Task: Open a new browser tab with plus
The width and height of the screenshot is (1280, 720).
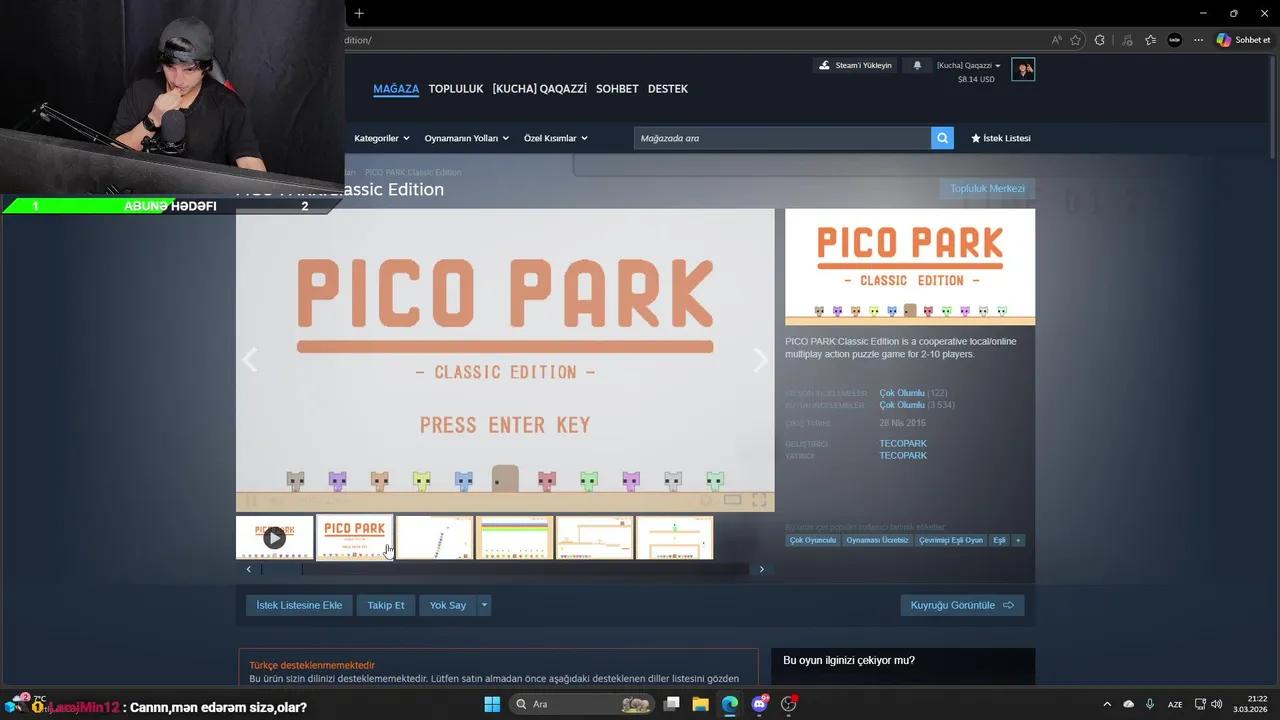Action: pyautogui.click(x=359, y=13)
